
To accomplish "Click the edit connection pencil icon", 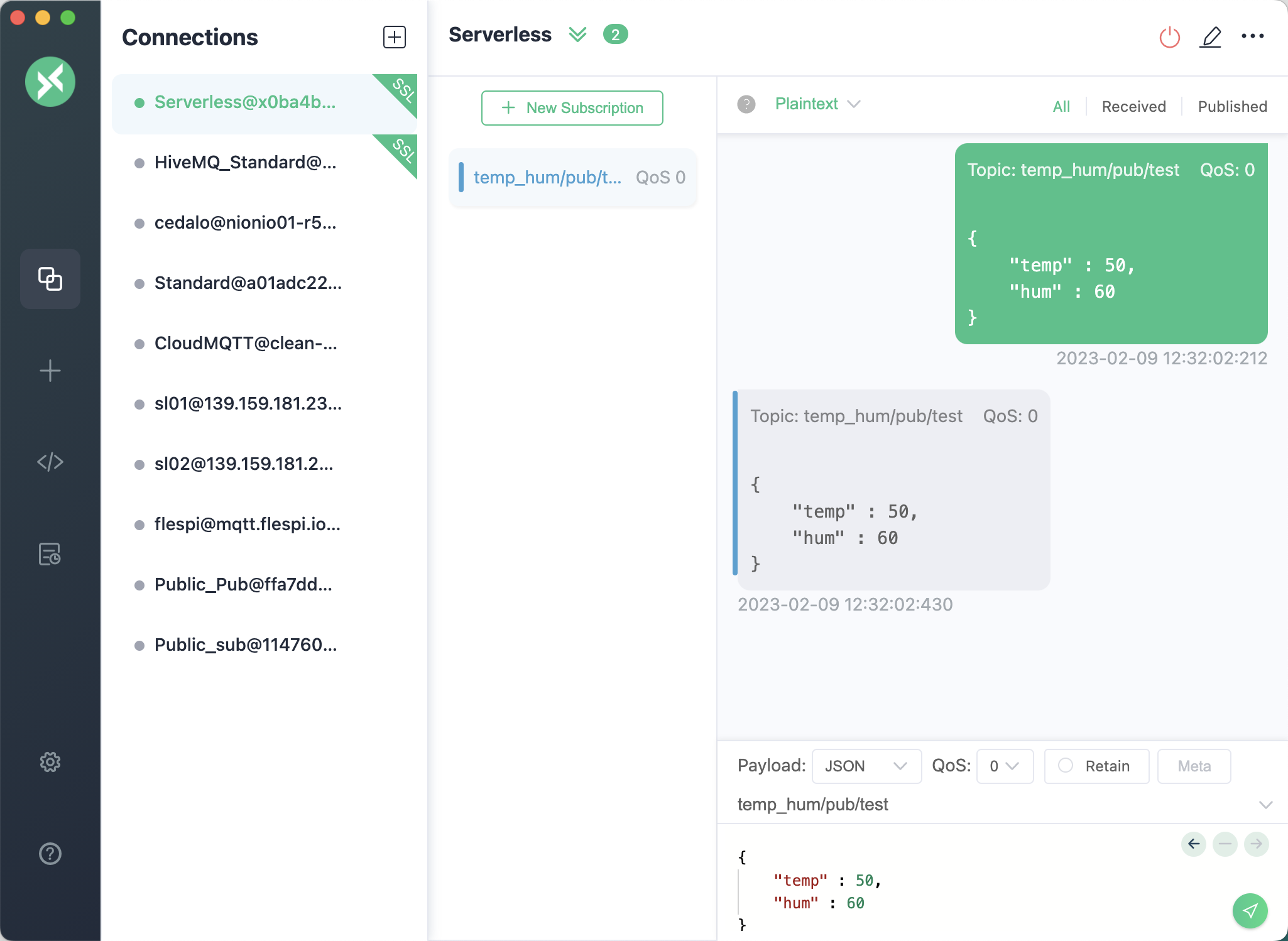I will [x=1211, y=37].
